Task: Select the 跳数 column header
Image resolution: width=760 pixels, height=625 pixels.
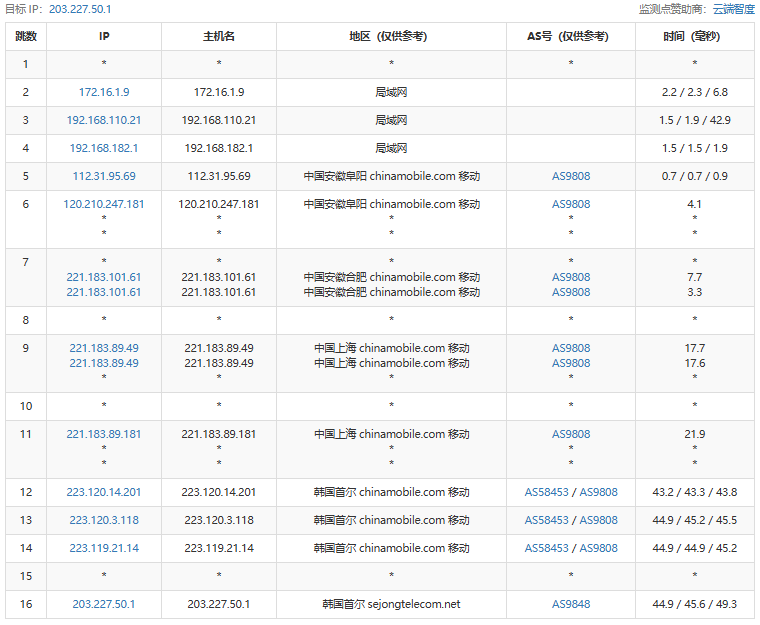Action: coord(26,36)
